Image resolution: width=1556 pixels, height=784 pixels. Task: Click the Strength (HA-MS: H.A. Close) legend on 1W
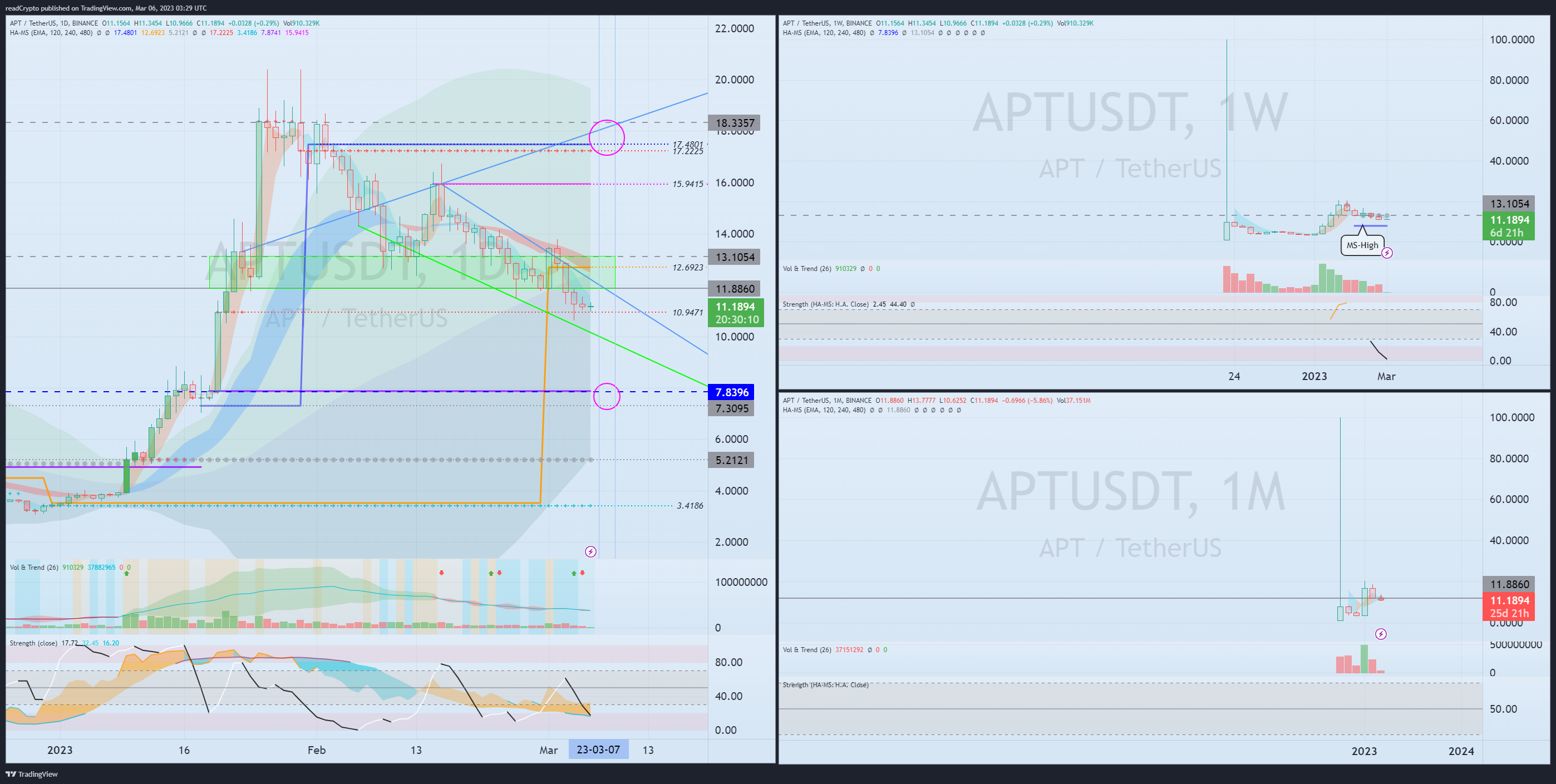[826, 304]
